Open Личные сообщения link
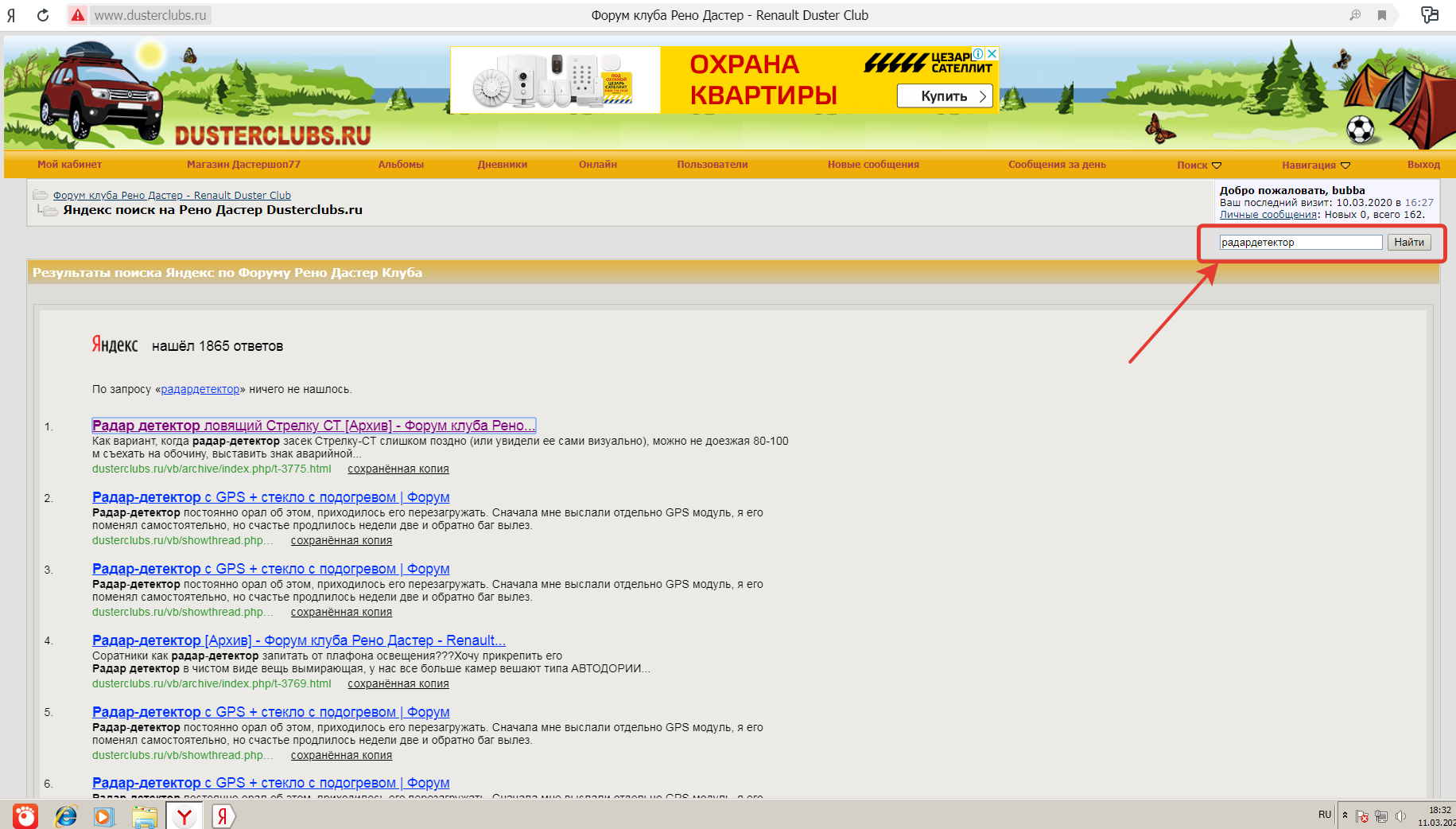 1268,215
